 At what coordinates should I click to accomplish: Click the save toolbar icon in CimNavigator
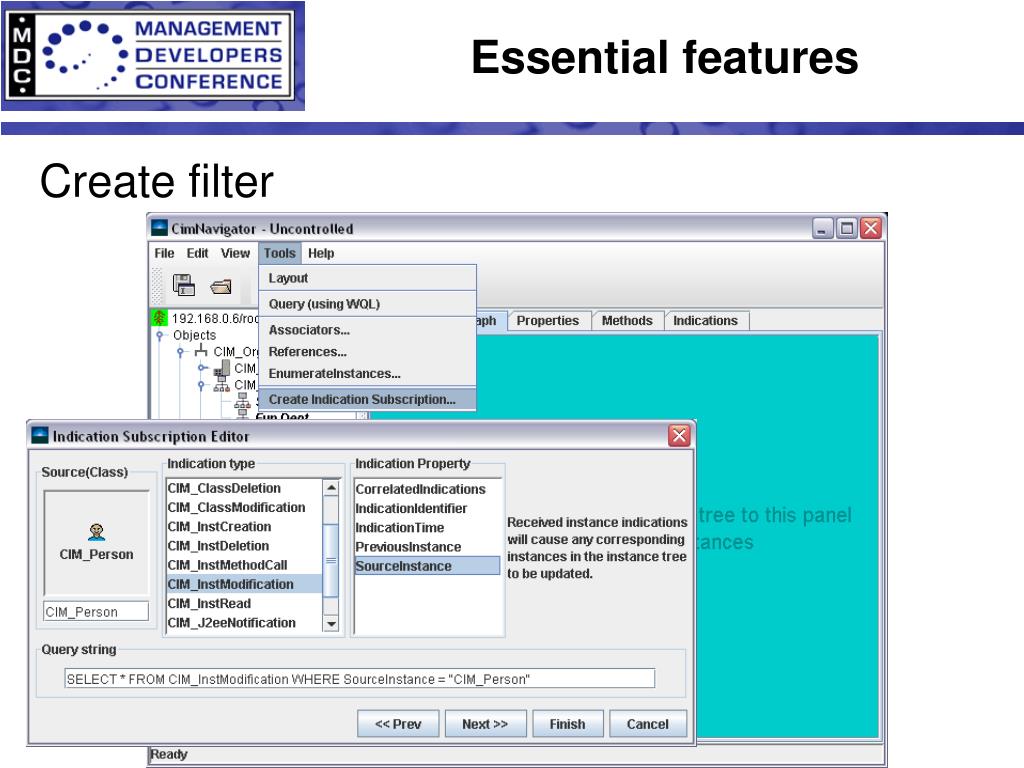pos(184,285)
